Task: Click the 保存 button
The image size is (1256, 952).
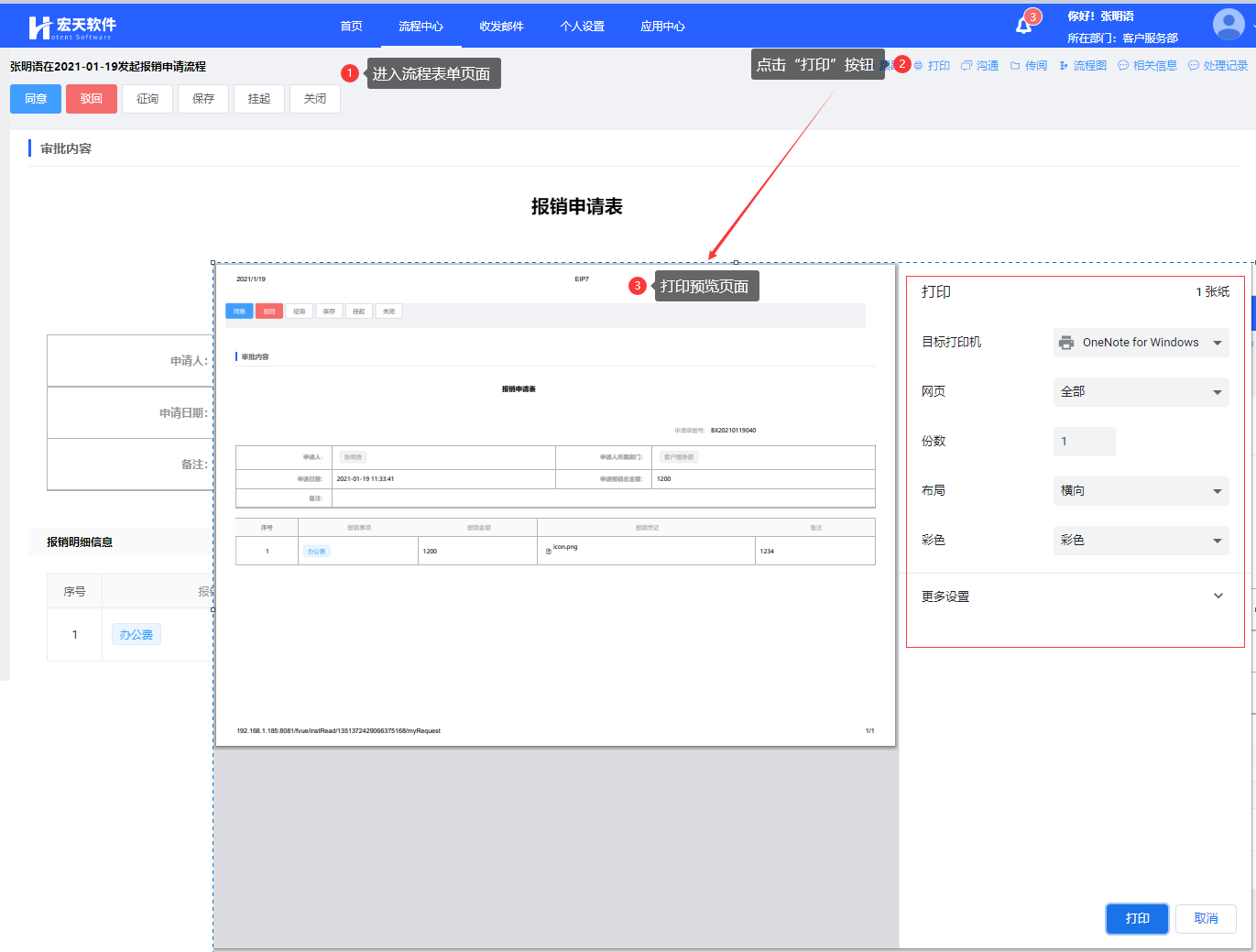Action: 203,99
